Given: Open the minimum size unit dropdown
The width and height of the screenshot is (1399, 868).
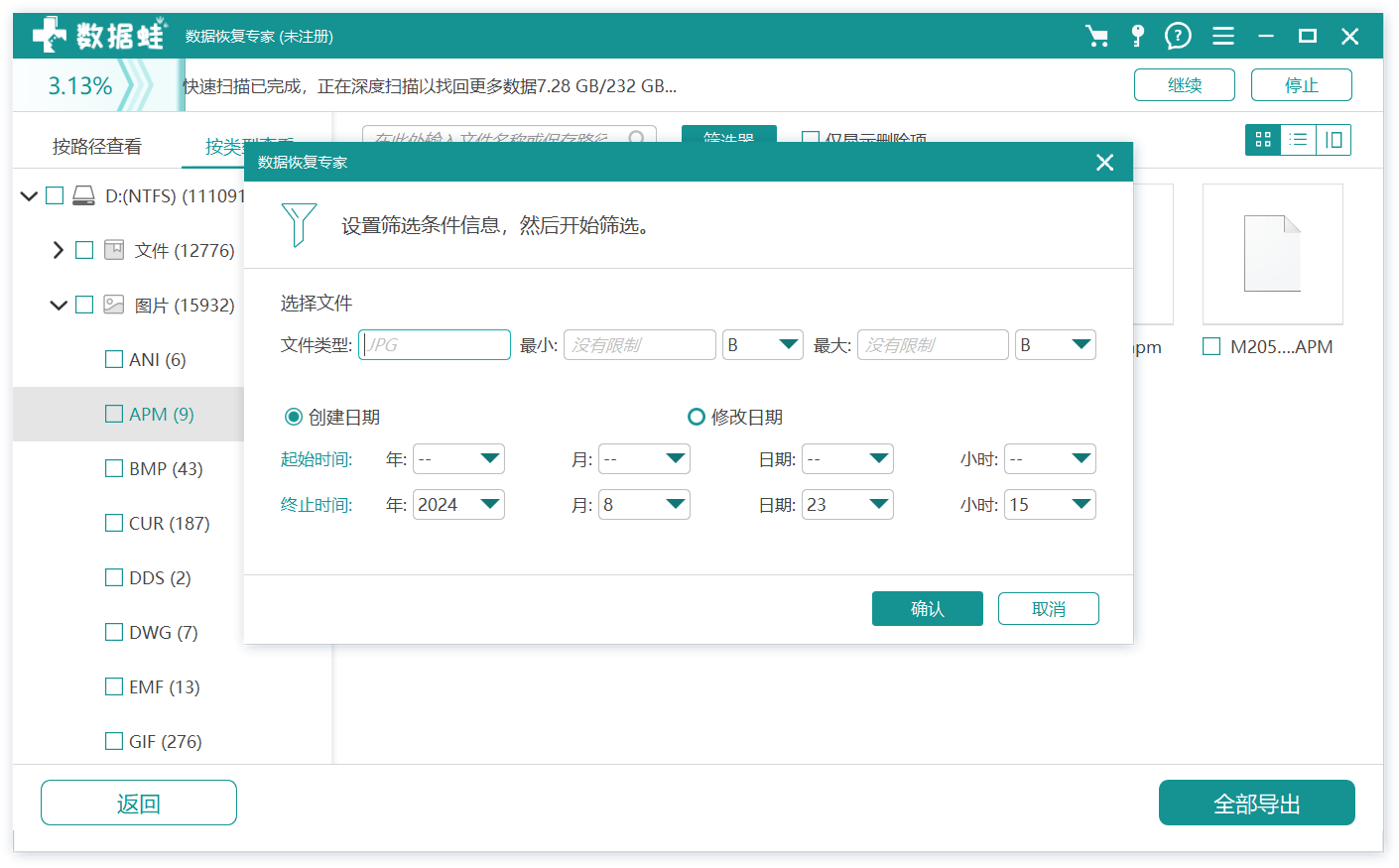Looking at the screenshot, I should tap(762, 345).
